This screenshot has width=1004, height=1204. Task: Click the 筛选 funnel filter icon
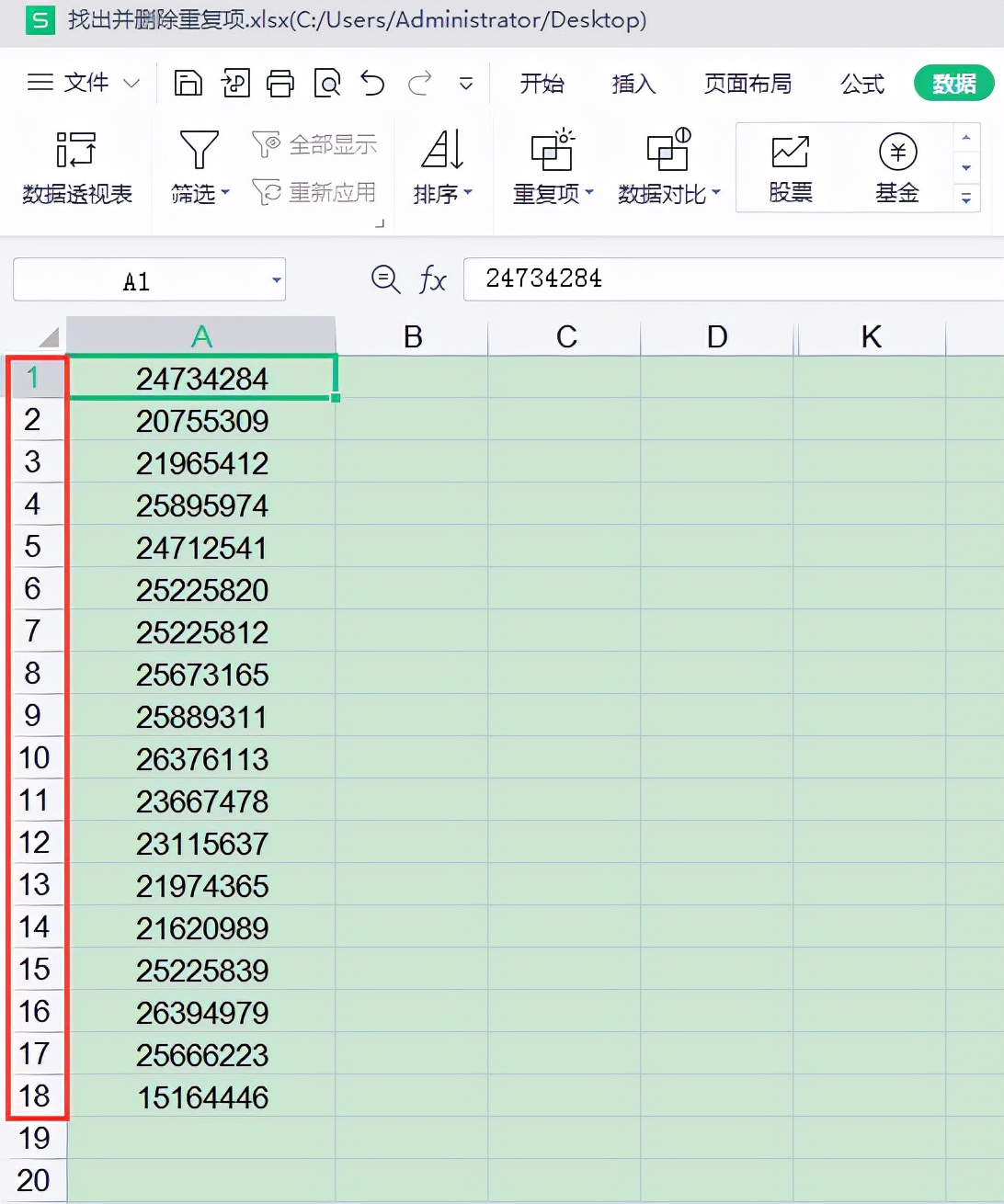tap(199, 150)
